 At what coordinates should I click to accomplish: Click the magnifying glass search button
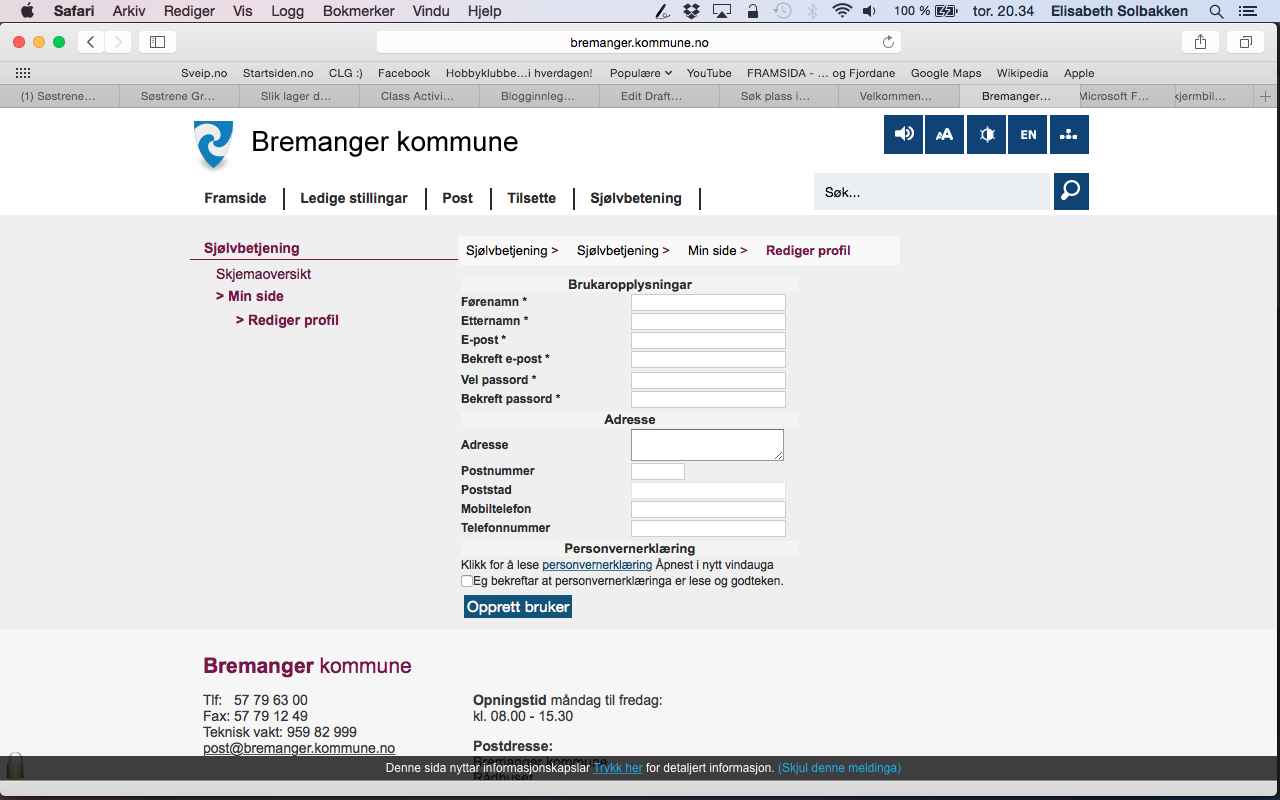[1071, 191]
